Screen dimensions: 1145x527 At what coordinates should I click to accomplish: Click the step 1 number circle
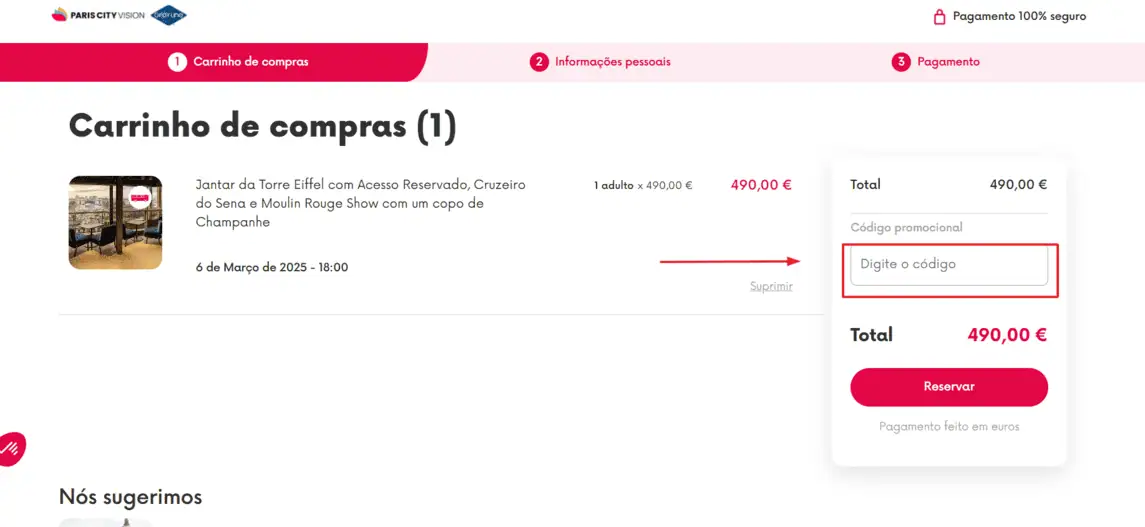[x=177, y=62]
